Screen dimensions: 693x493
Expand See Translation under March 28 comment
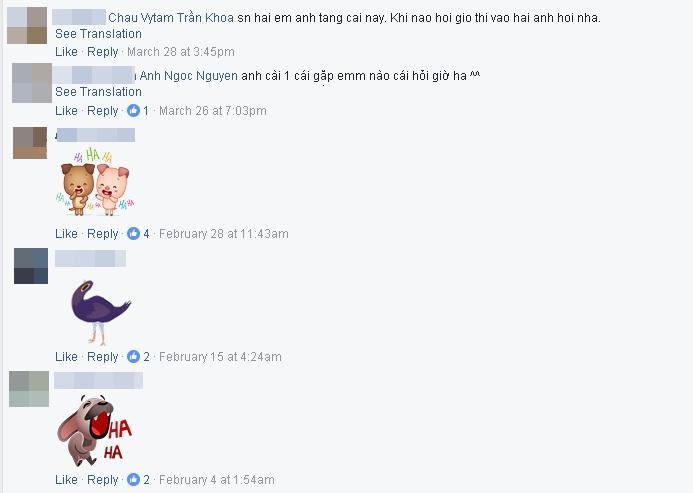[98, 34]
